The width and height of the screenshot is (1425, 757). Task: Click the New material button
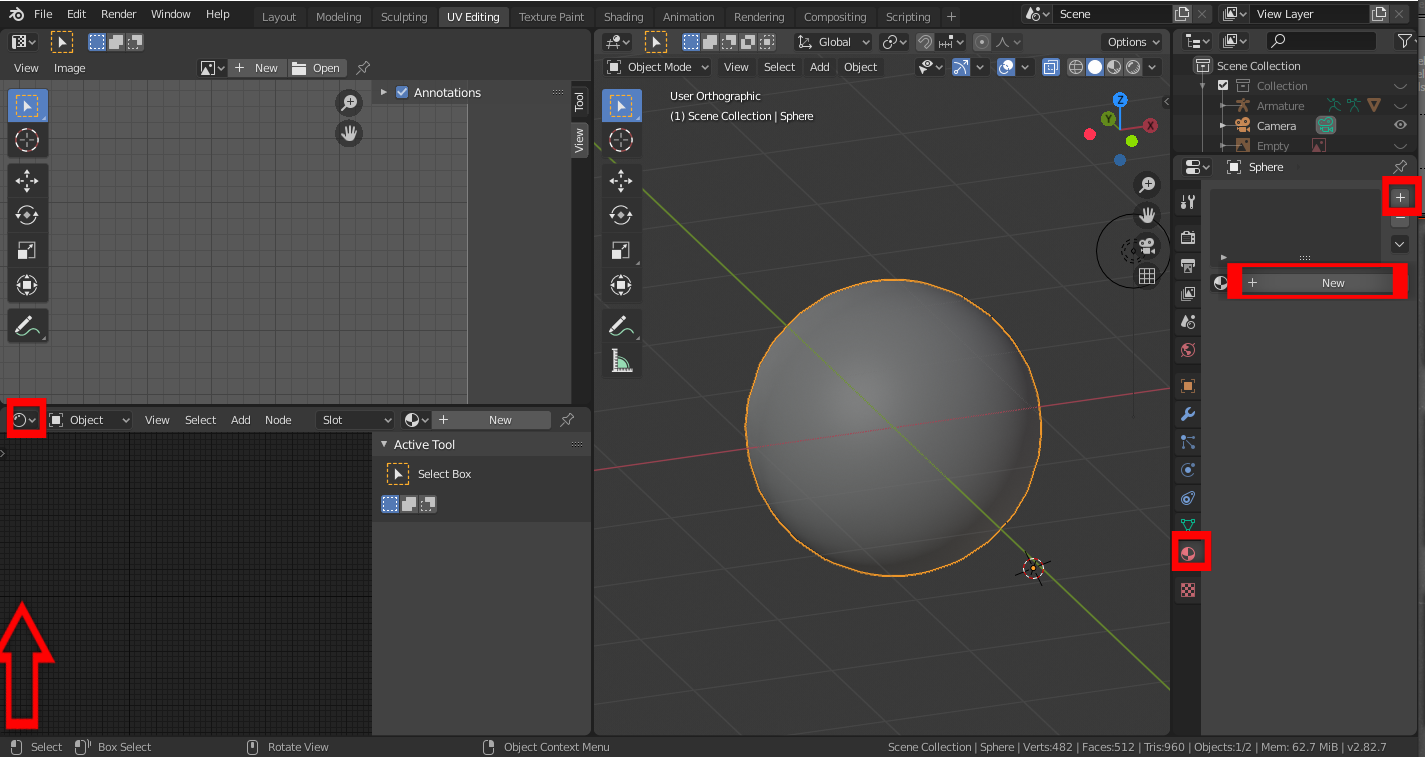tap(1316, 282)
